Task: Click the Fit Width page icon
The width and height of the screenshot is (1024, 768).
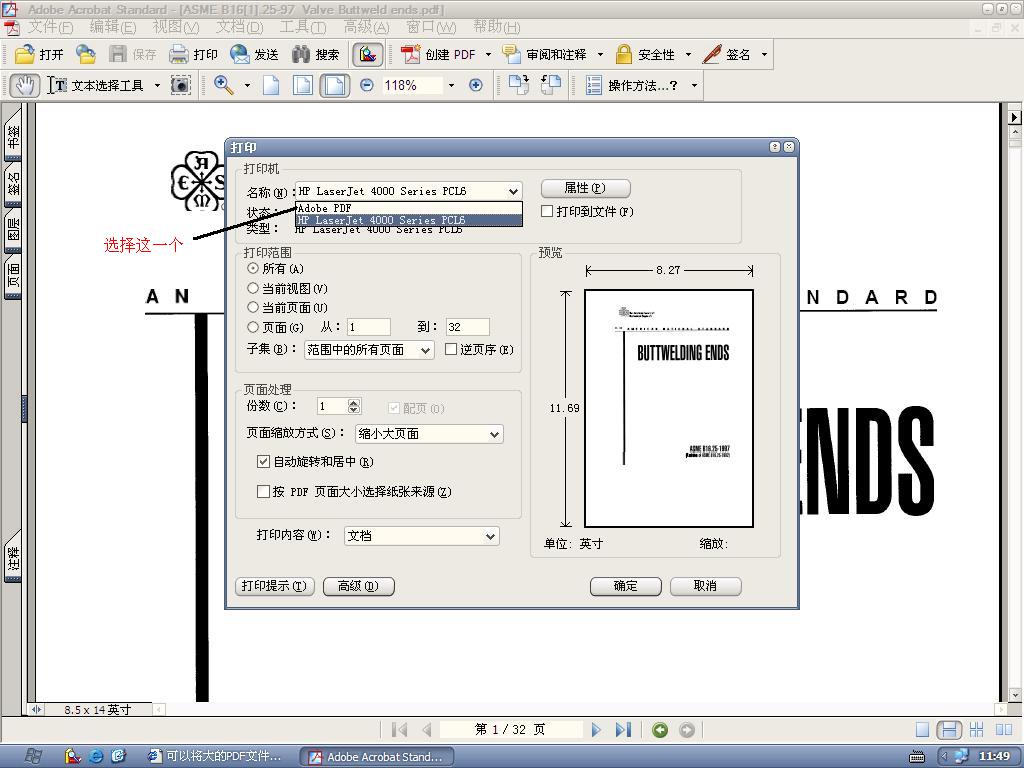Action: (x=334, y=86)
